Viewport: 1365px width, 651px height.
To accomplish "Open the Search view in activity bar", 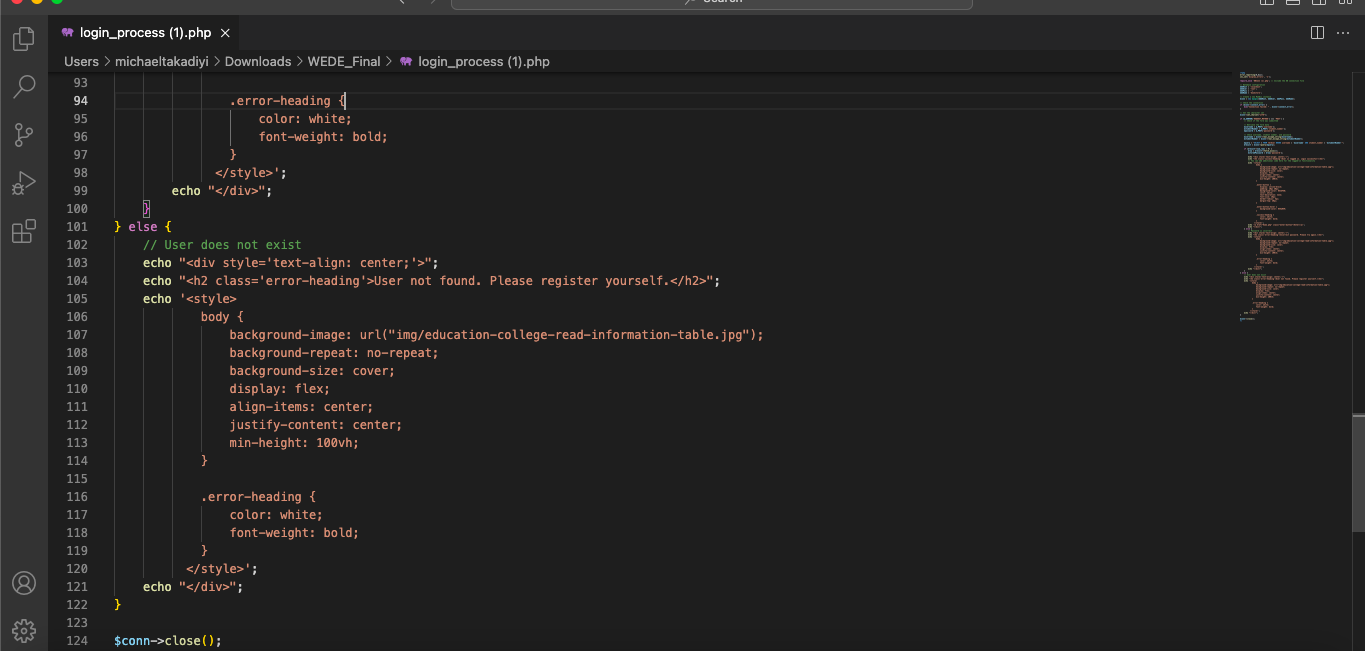I will tap(24, 87).
